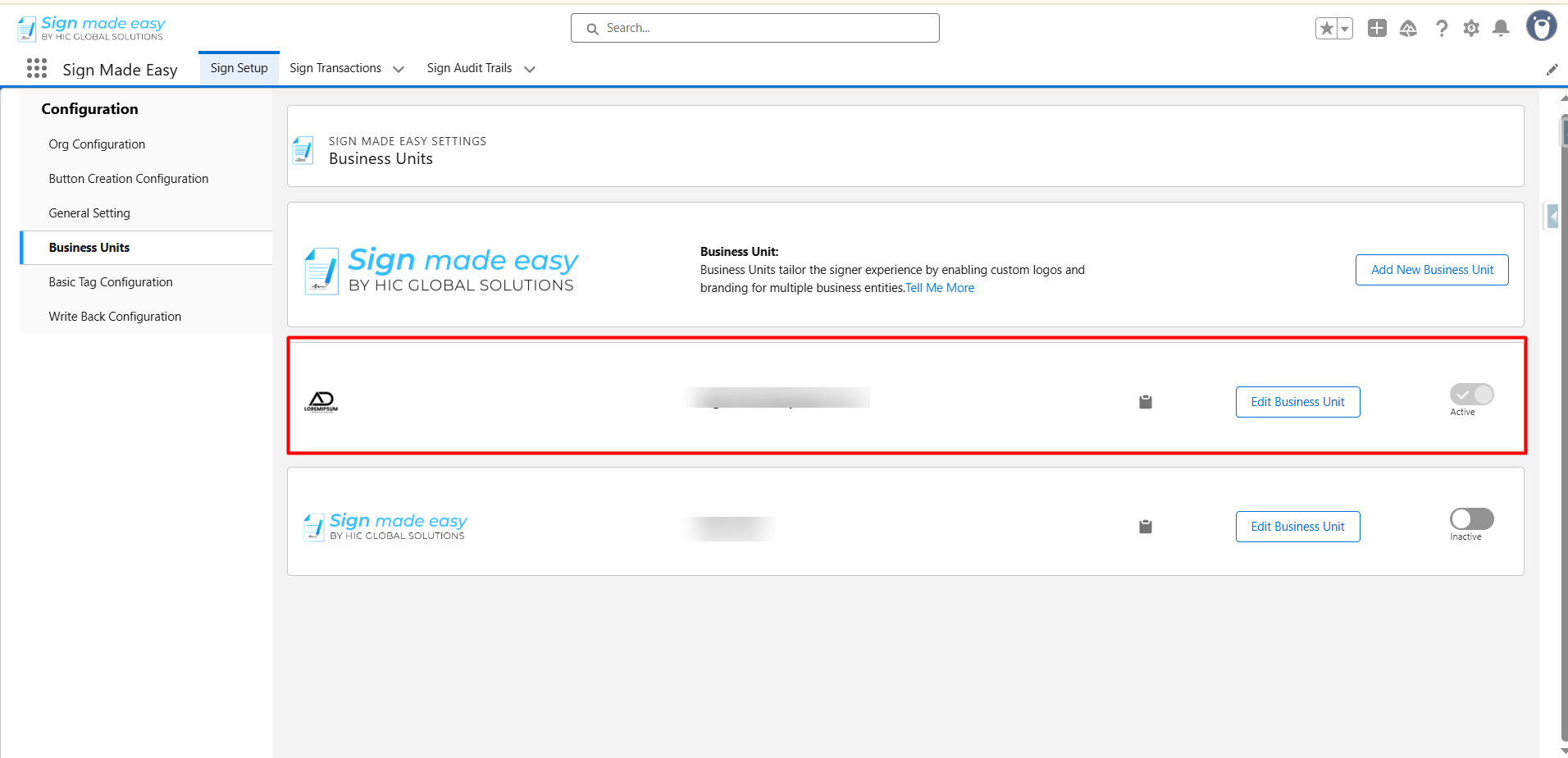This screenshot has height=758, width=1568.
Task: Click the Favorites star icon
Action: [1326, 29]
